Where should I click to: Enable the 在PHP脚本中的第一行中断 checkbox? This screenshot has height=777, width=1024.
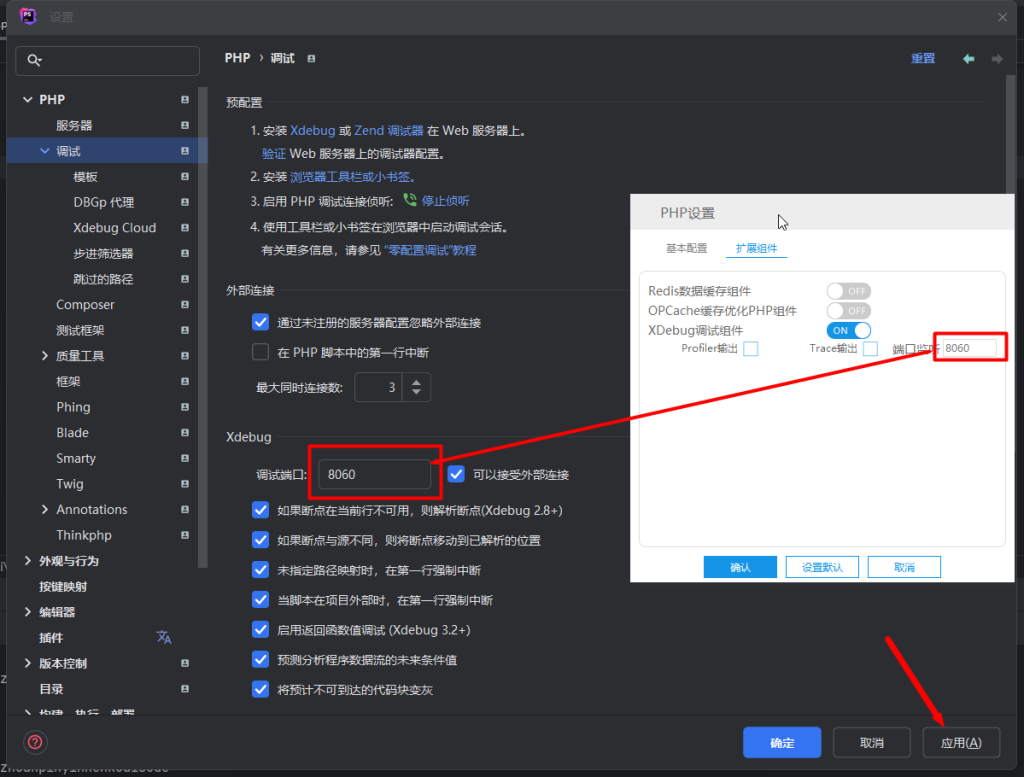(260, 352)
